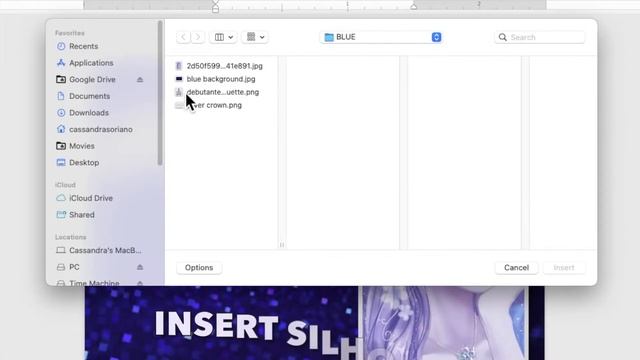Screen dimensions: 640x360
Task: Select the PC location
Action: tap(74, 267)
